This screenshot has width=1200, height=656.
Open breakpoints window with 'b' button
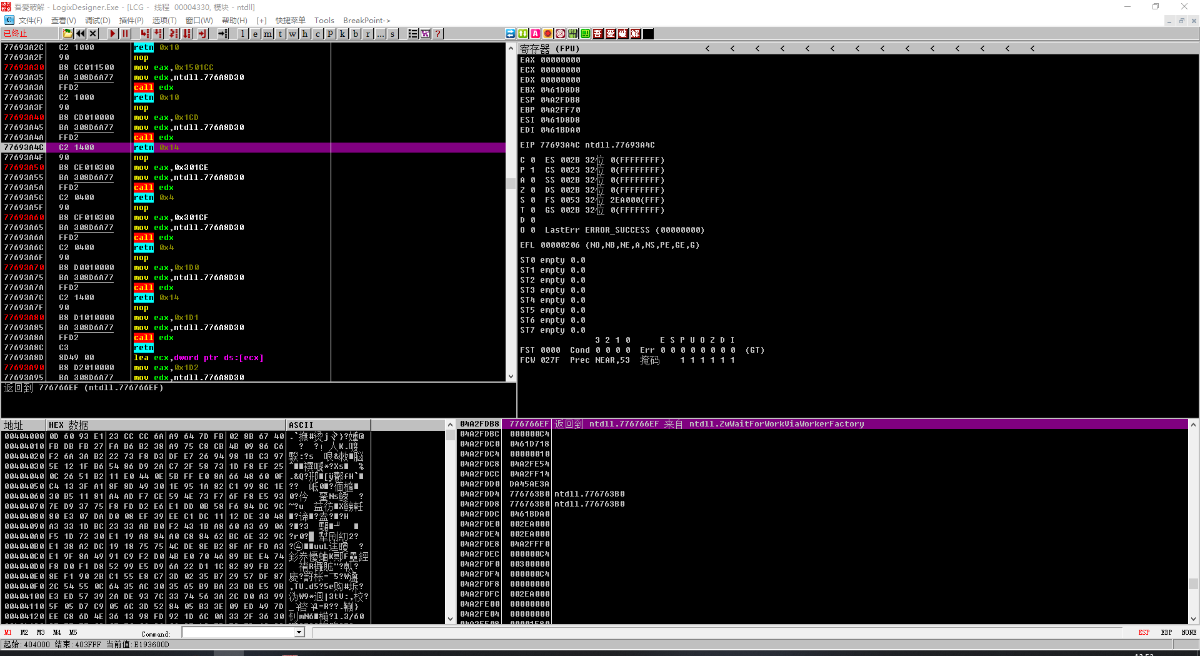[356, 33]
